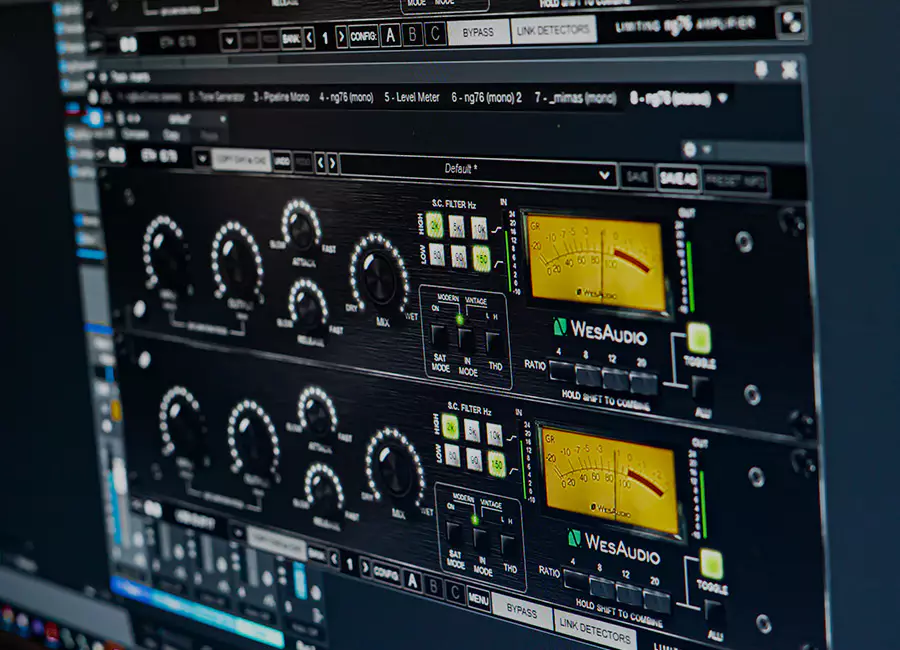The image size is (900, 650).
Task: Switch to 3 - Pipeline Mono tab
Action: coord(281,97)
